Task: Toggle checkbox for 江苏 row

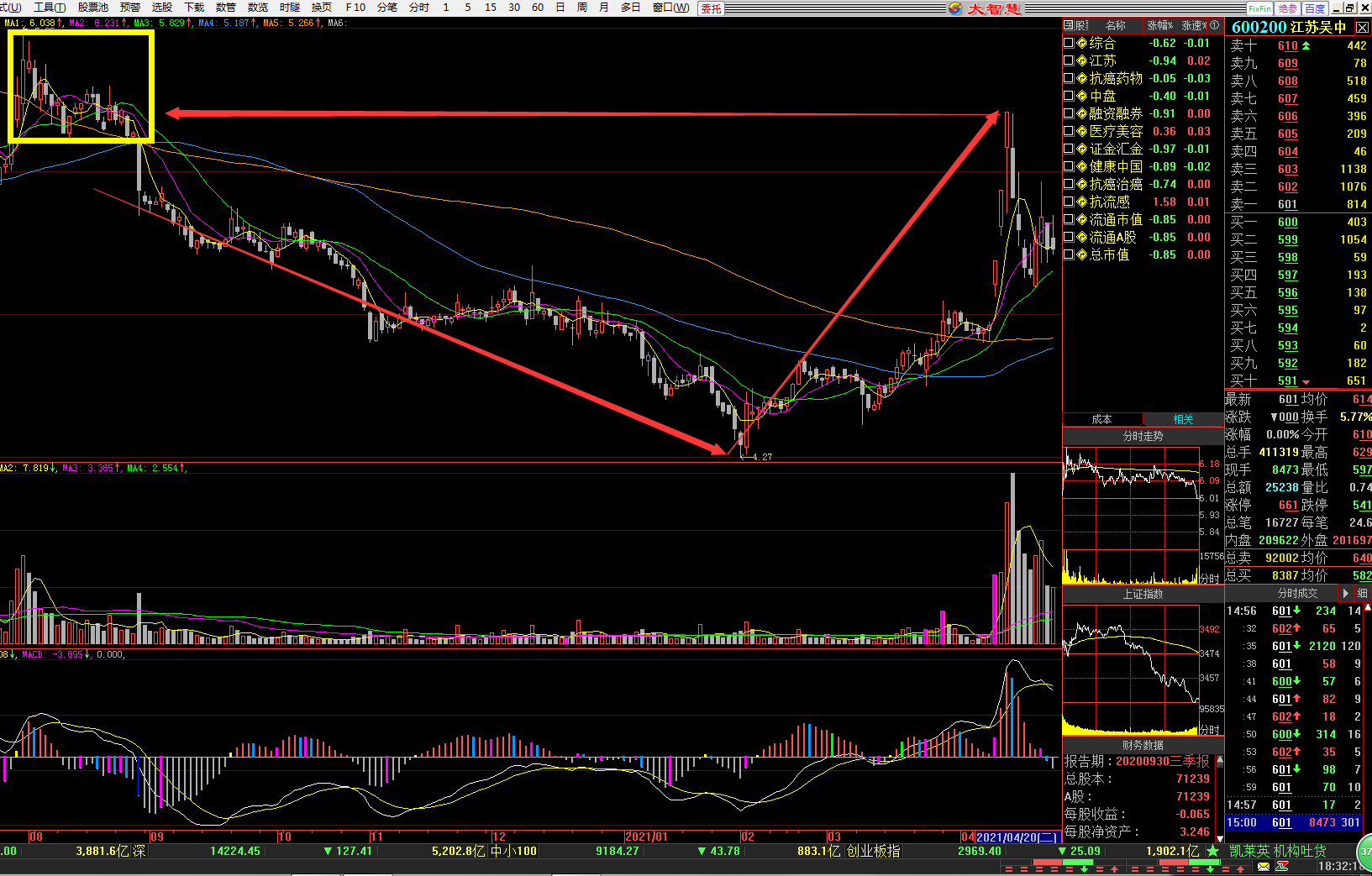Action: (x=1069, y=60)
